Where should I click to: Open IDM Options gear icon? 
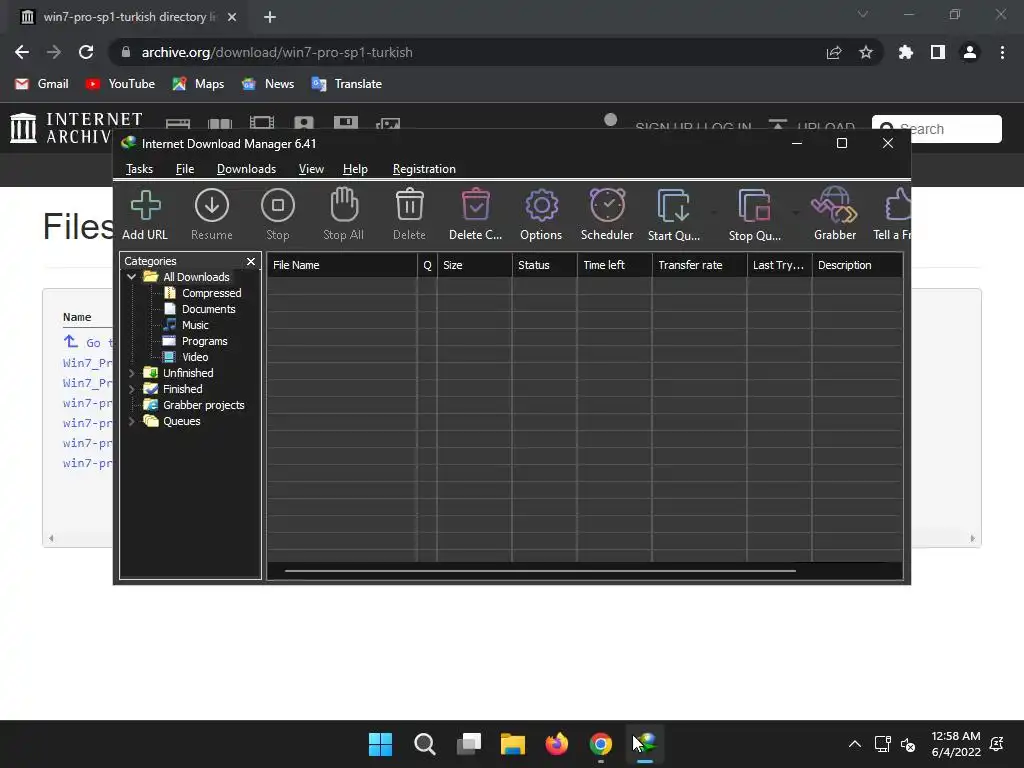(541, 214)
